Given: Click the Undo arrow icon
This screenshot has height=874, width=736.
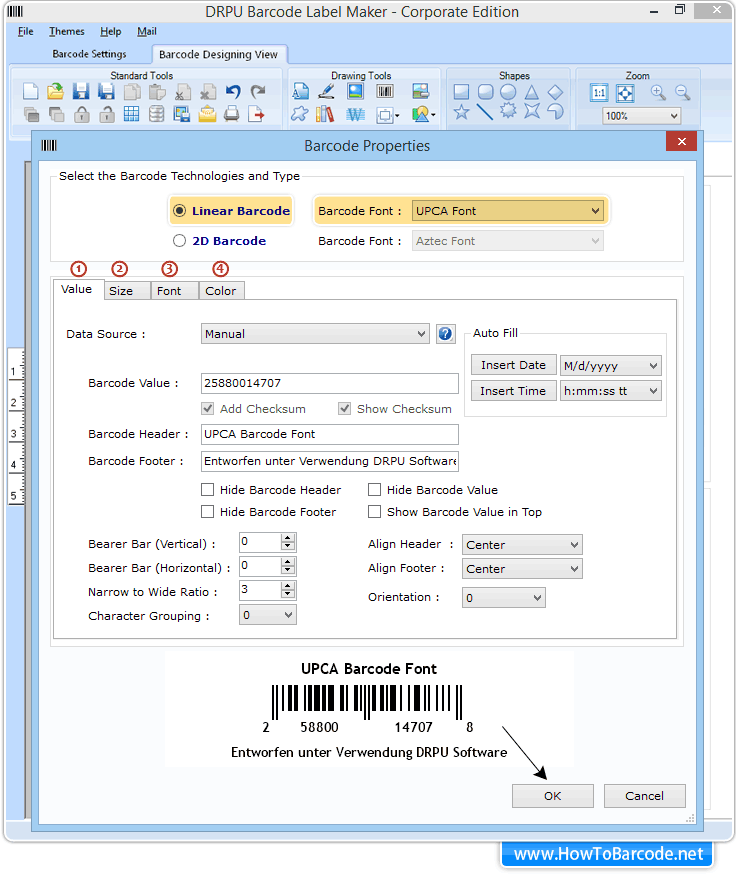Looking at the screenshot, I should (x=233, y=92).
